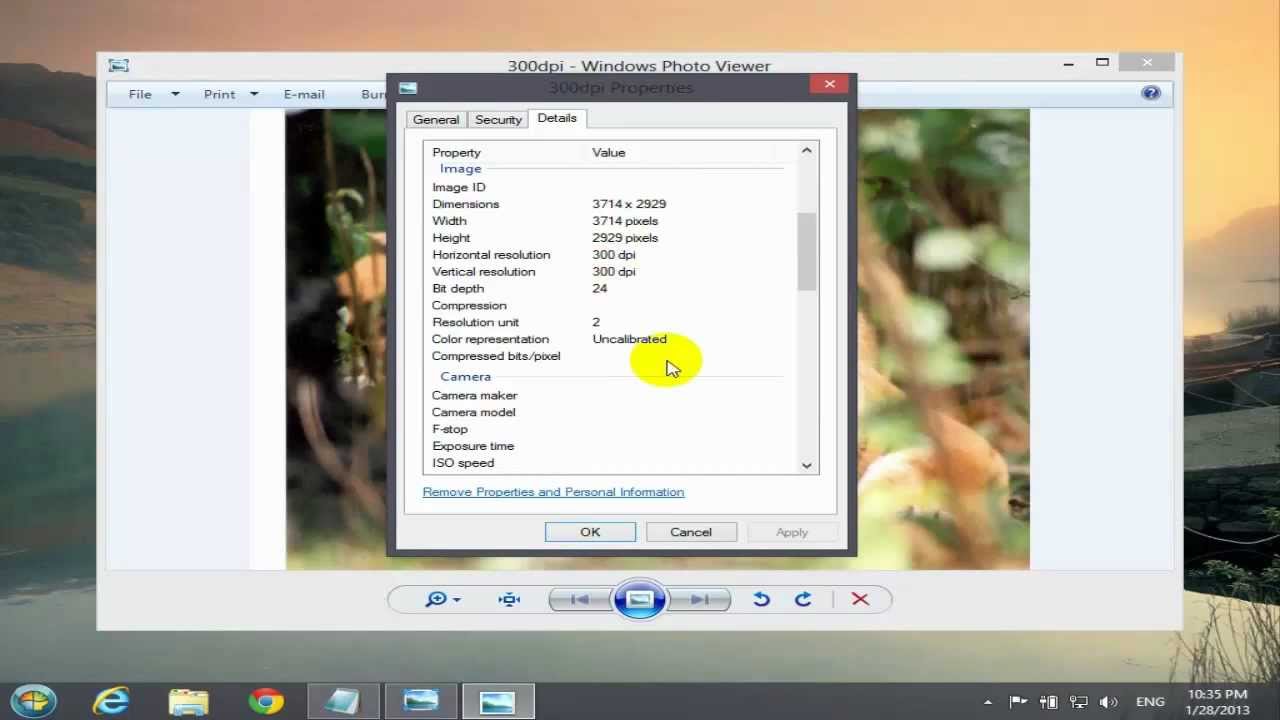Click the Properties dialog title bar icon
Screen dimensions: 1280x720
407,88
